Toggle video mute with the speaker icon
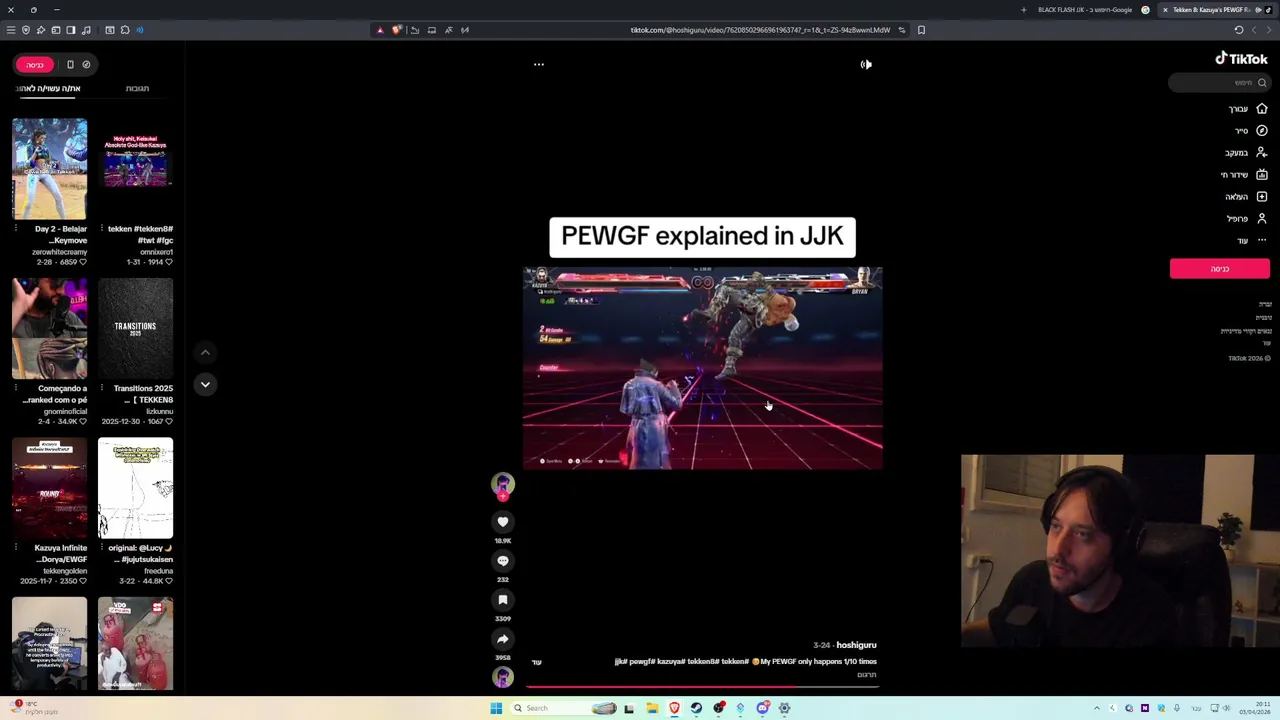This screenshot has height=720, width=1280. (x=866, y=64)
